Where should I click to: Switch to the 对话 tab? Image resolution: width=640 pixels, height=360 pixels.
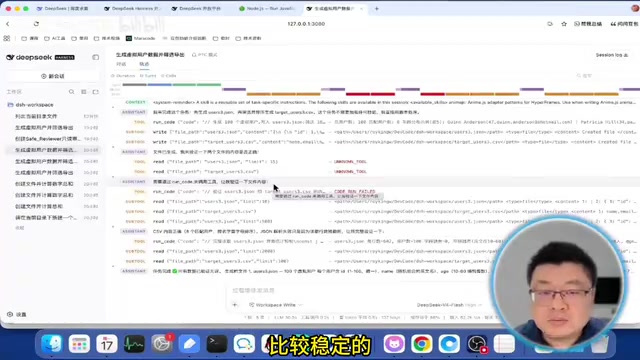(x=121, y=64)
